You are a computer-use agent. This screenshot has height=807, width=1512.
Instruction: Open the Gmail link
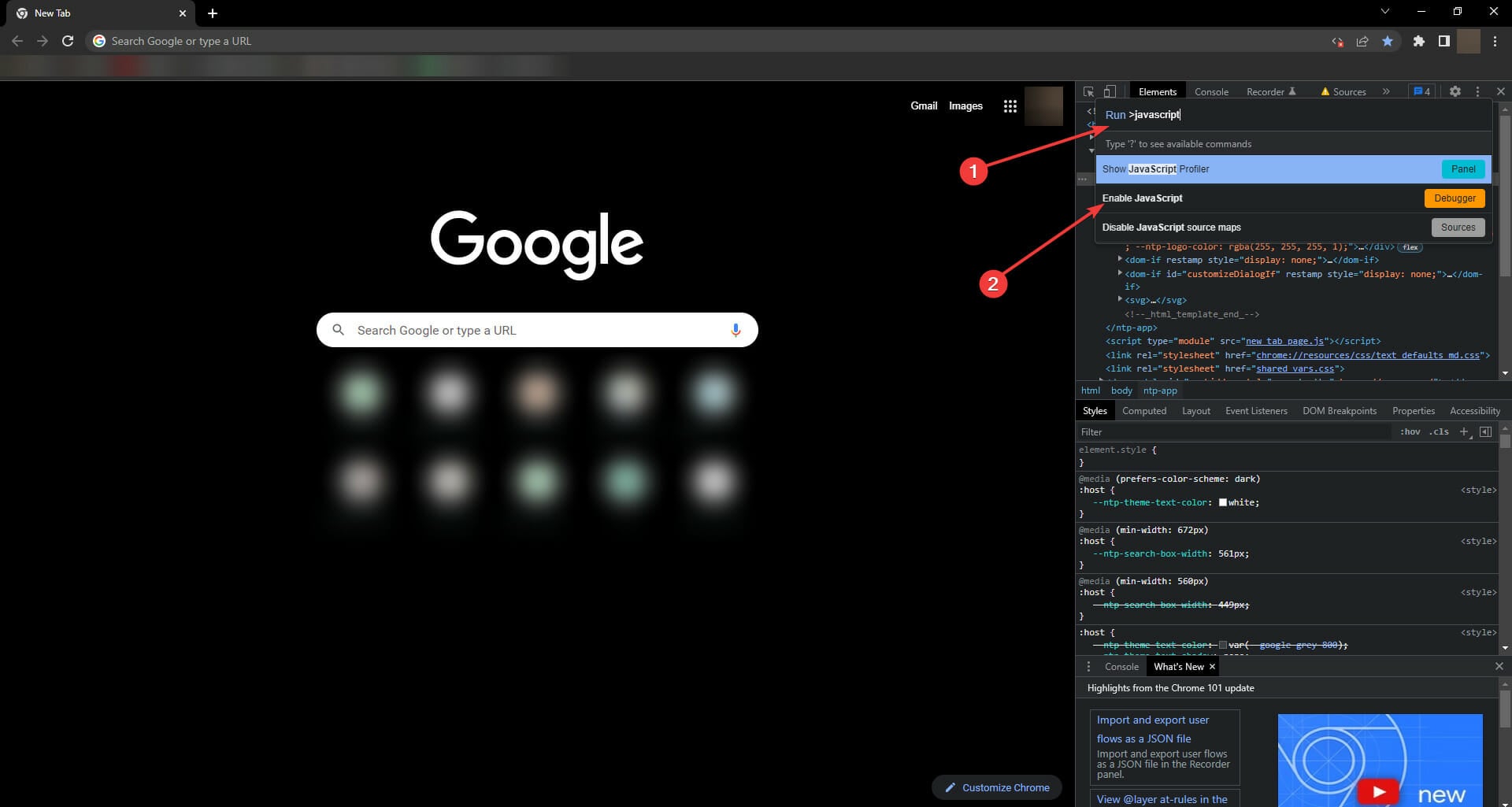[x=924, y=106]
